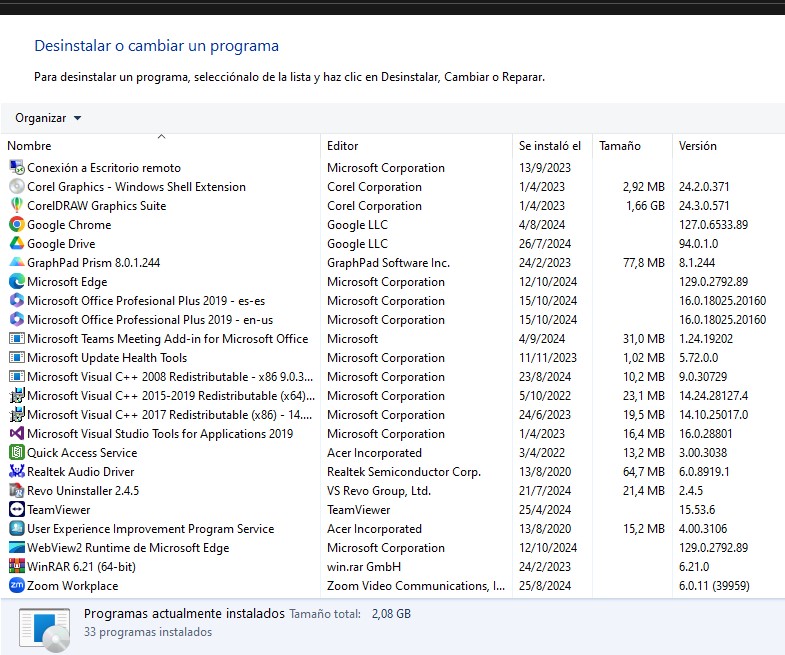Click the Visual C++ 2017 Redistributable icon

[17, 415]
